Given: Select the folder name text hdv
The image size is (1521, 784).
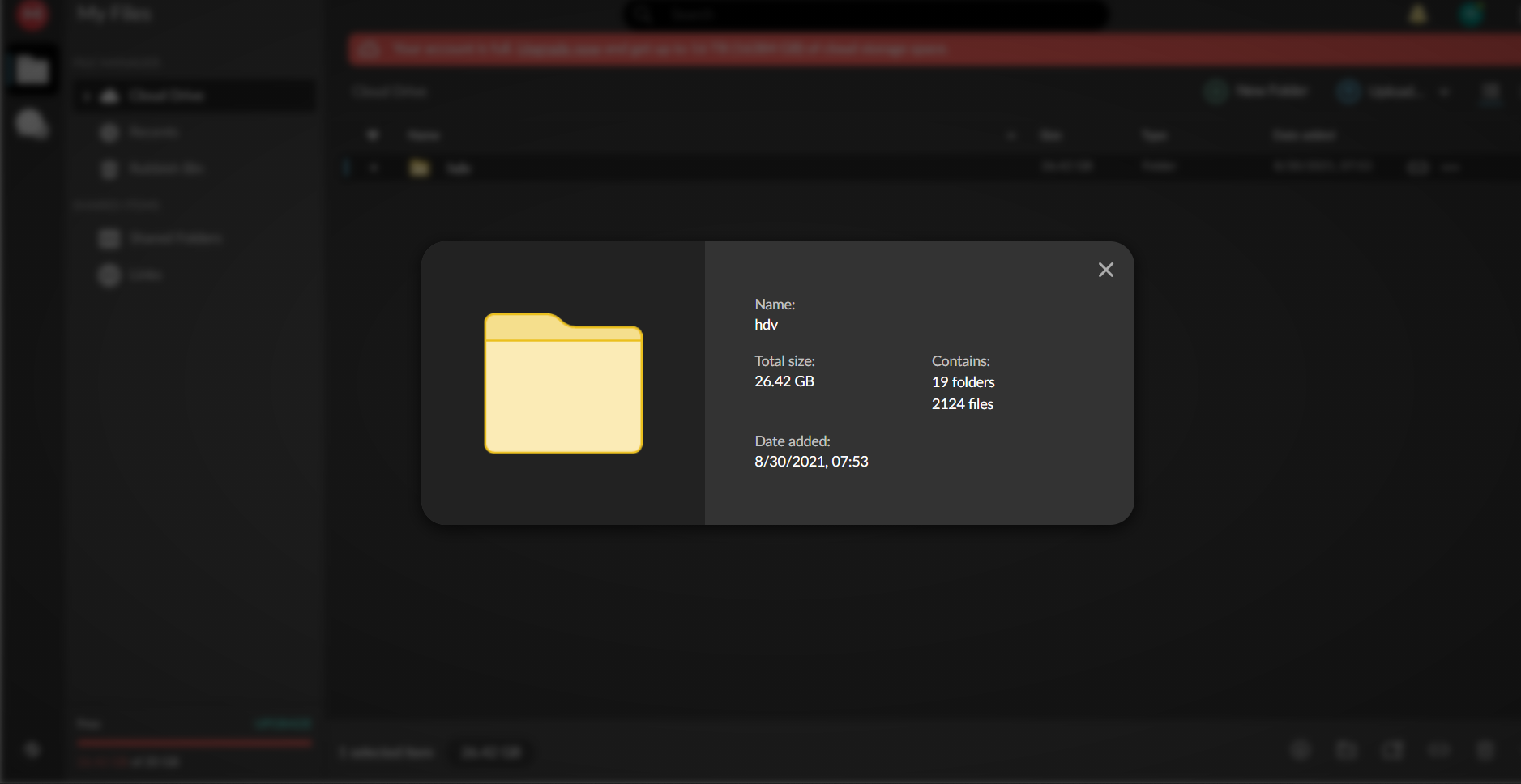Looking at the screenshot, I should click(x=766, y=325).
